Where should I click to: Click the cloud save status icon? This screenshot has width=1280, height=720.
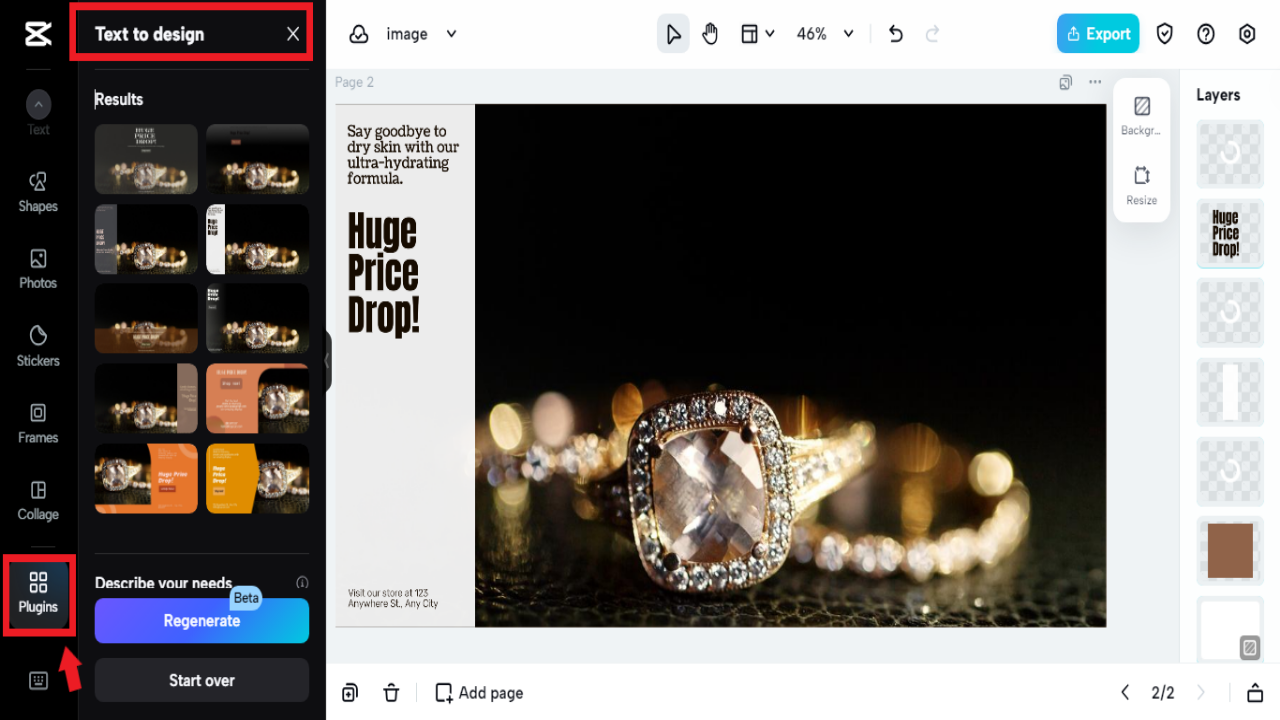coord(358,34)
